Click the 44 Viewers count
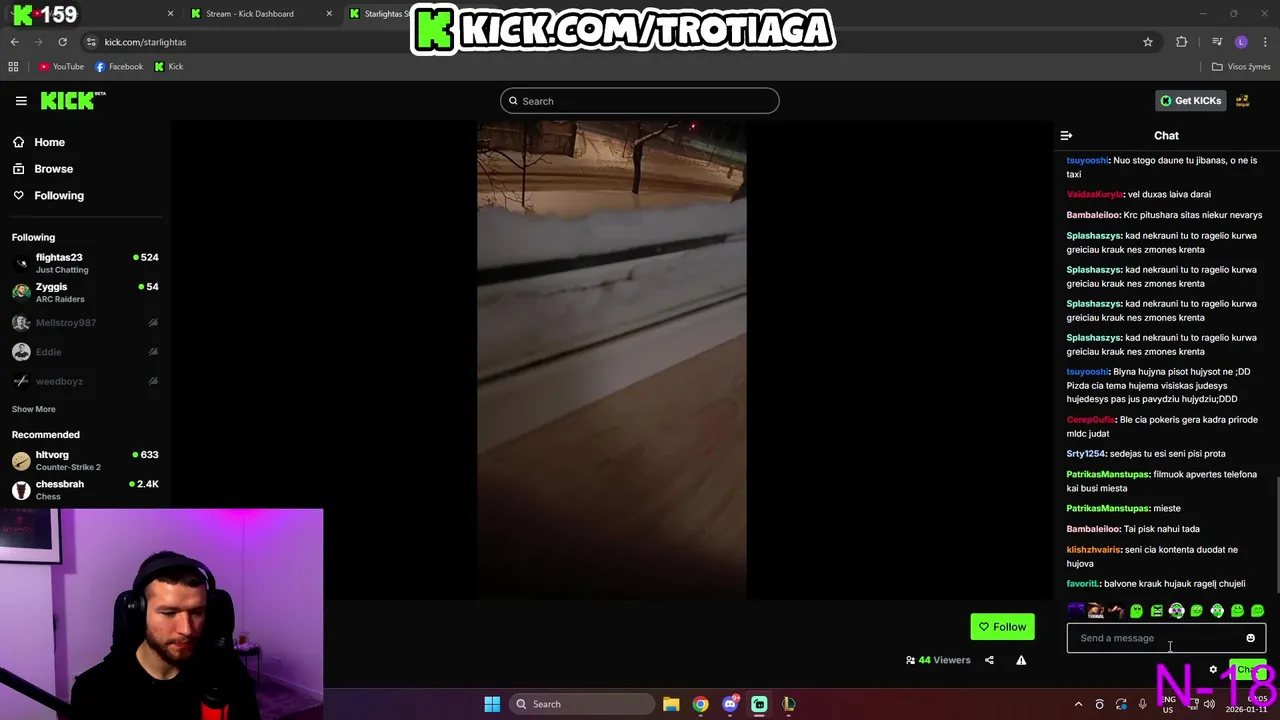 (938, 660)
